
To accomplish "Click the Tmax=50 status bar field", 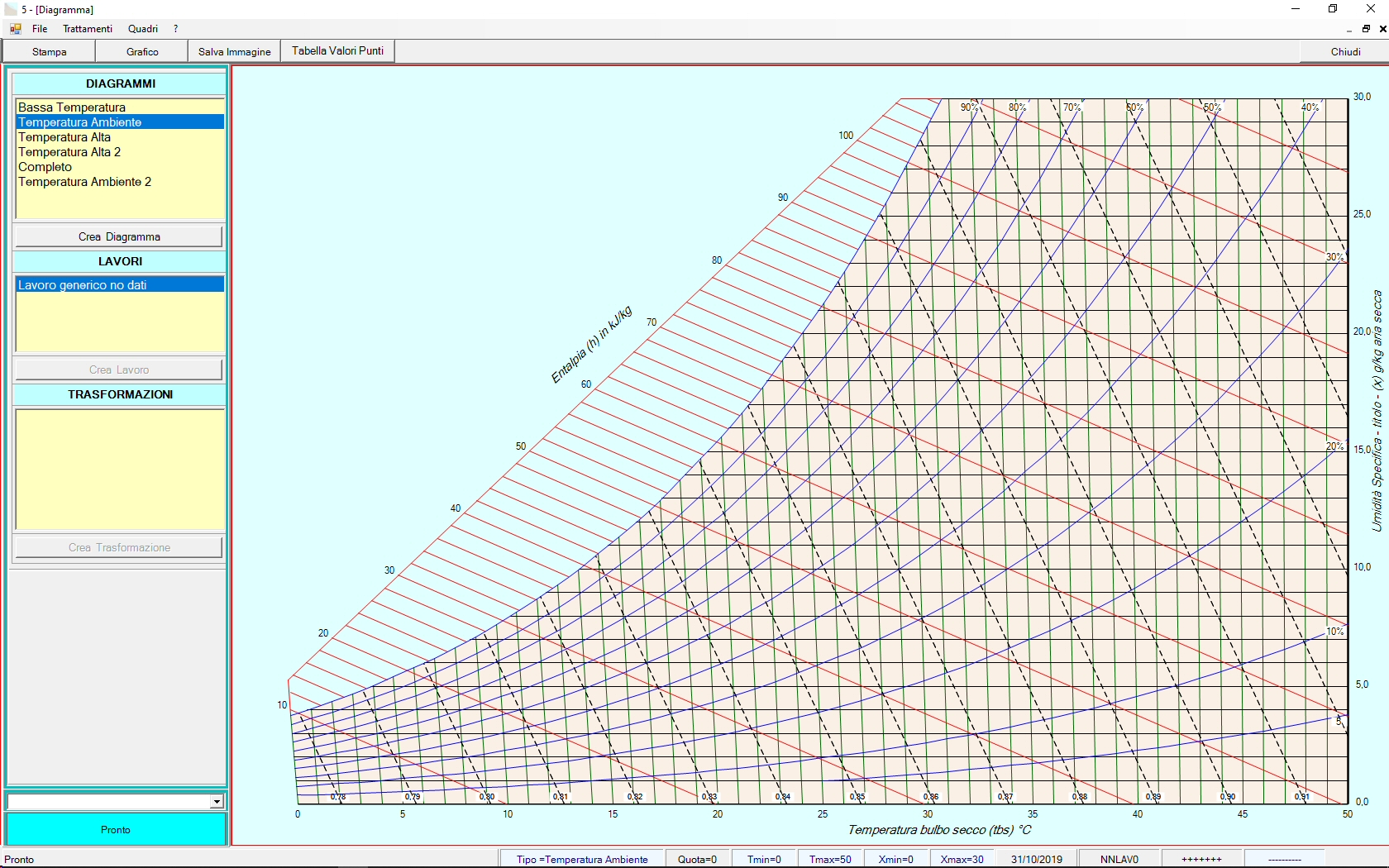I will tap(830, 859).
